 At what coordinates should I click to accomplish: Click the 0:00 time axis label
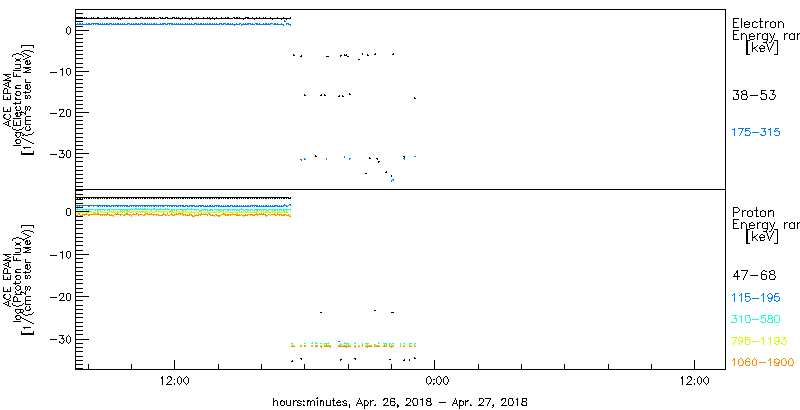437,381
